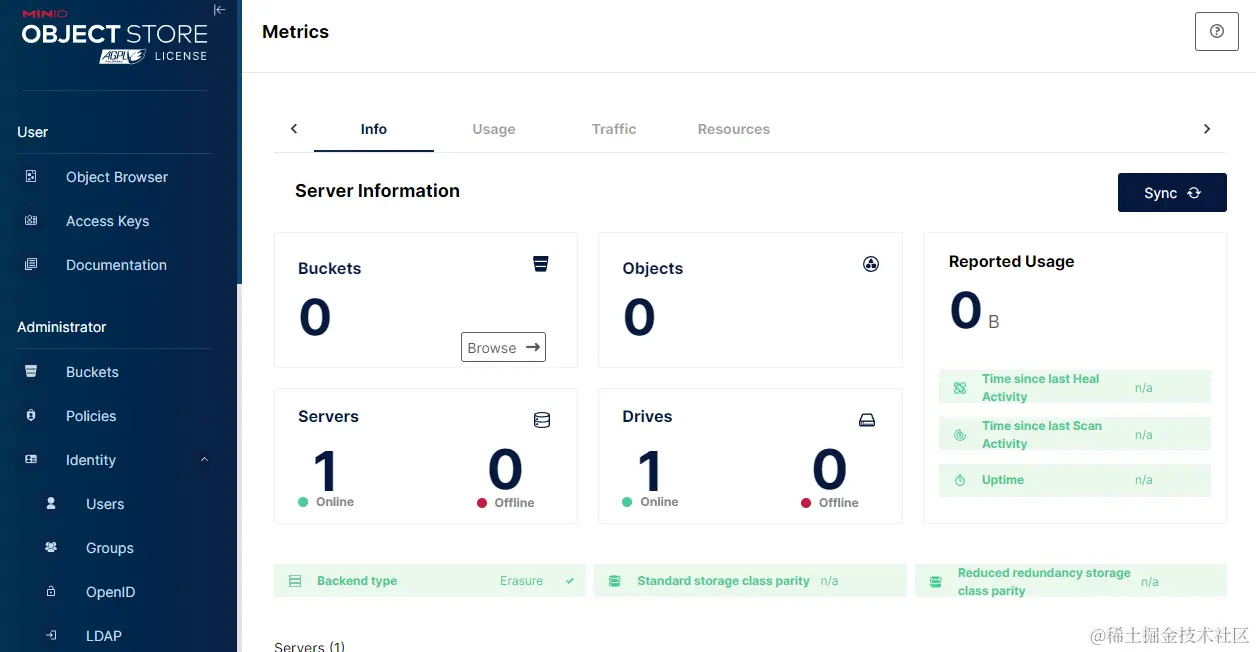Image resolution: width=1256 pixels, height=652 pixels.
Task: Click the Identity card icon
Action: 31,459
